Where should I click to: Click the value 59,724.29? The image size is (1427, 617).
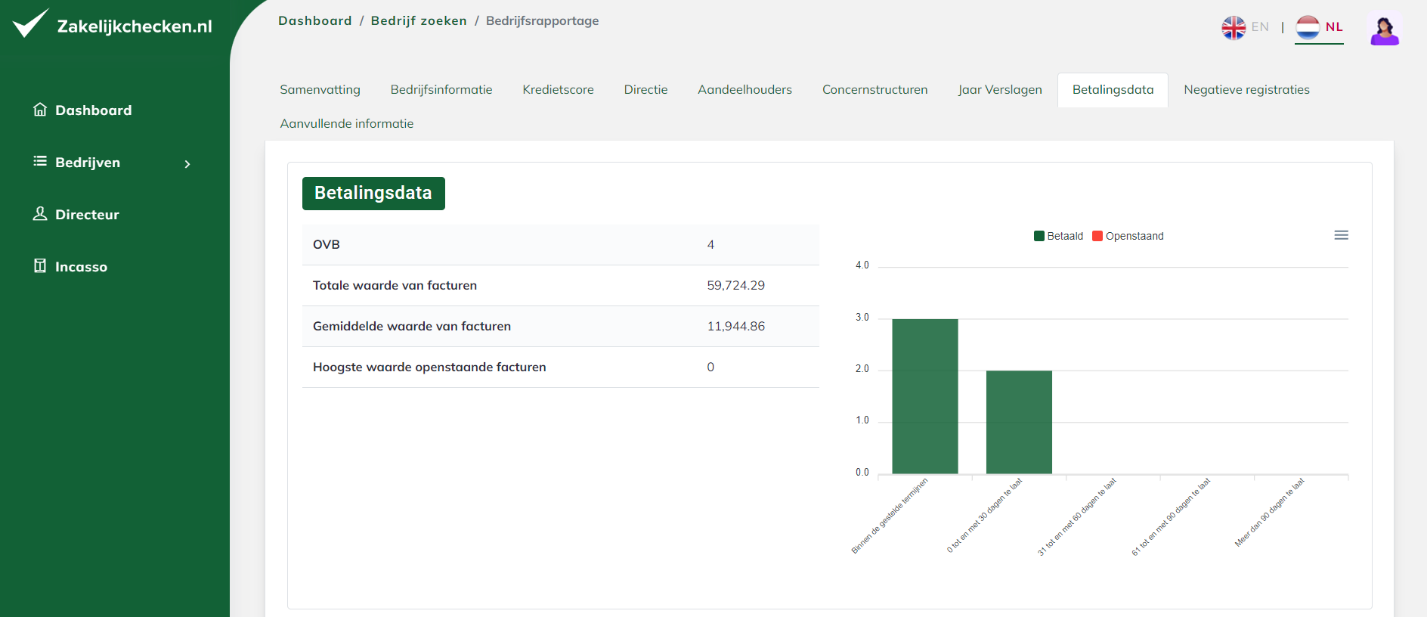click(x=736, y=285)
